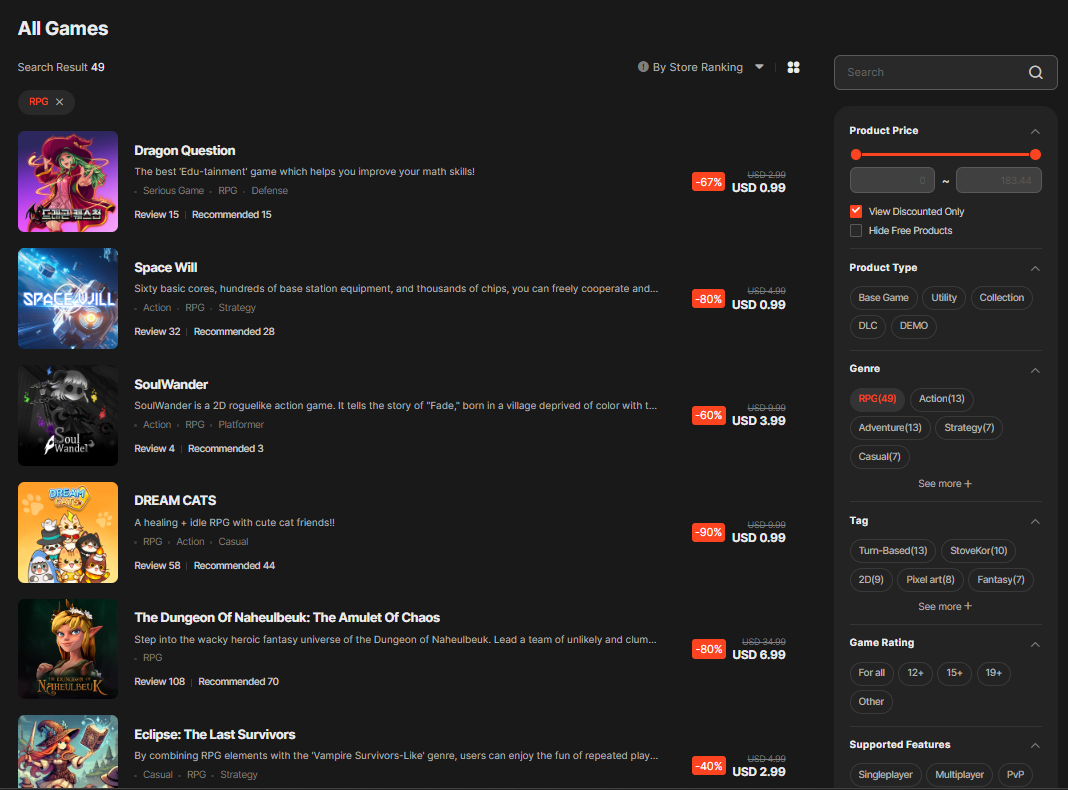Click Space Will Recommended 28 text
The width and height of the screenshot is (1068, 790).
click(x=234, y=332)
